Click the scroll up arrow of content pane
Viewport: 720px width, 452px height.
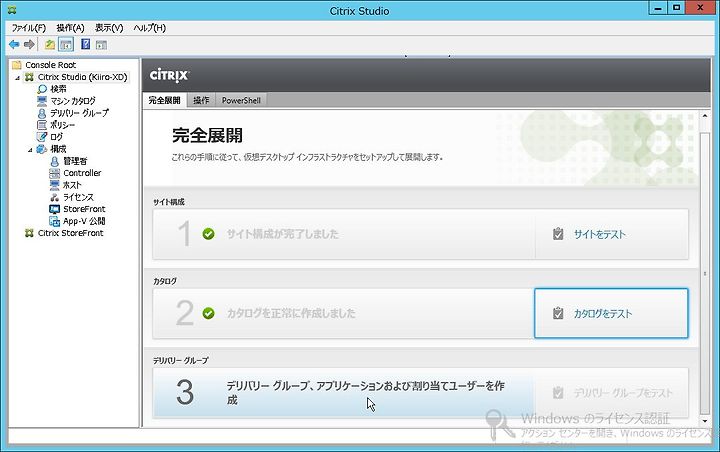coord(705,116)
